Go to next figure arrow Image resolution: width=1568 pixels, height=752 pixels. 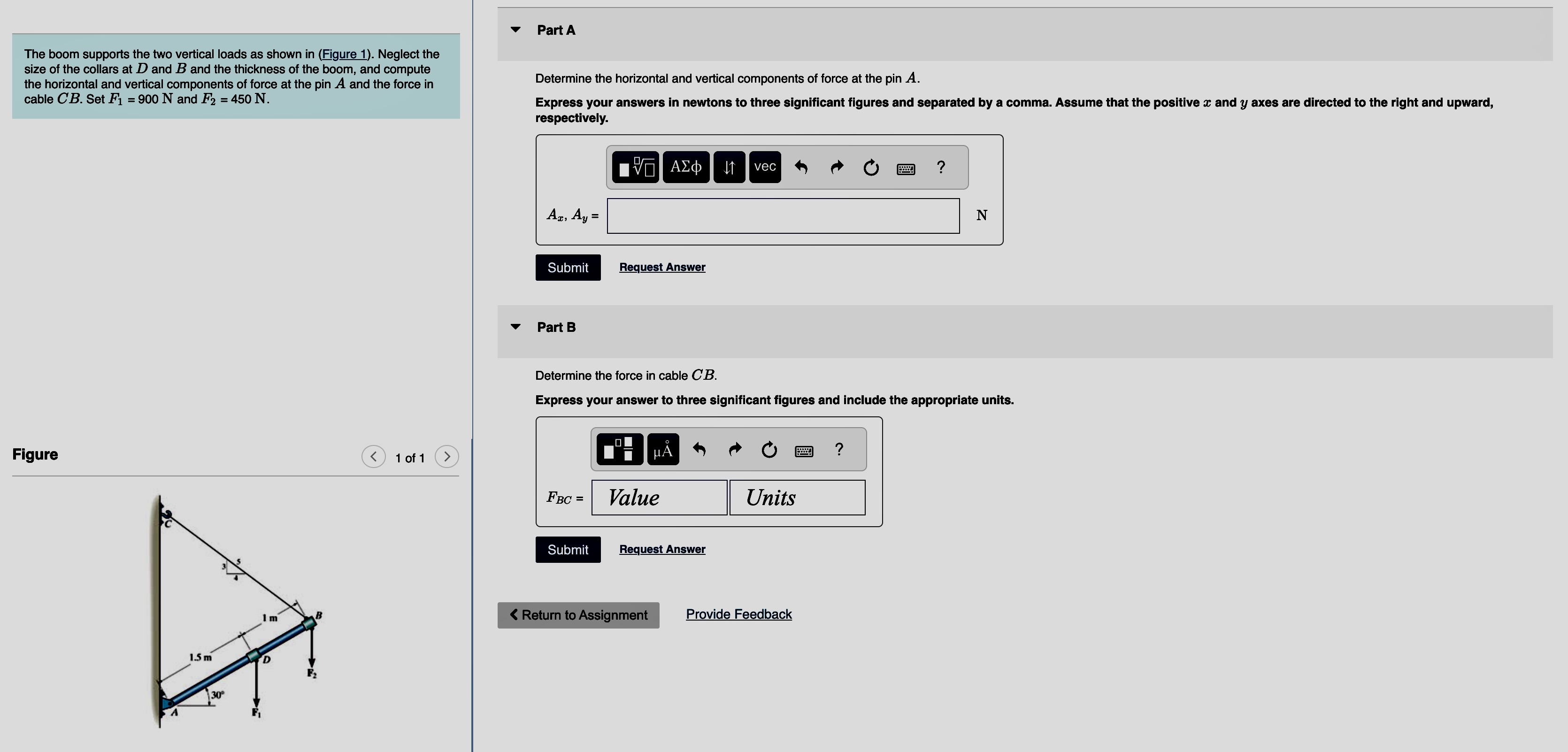click(447, 456)
